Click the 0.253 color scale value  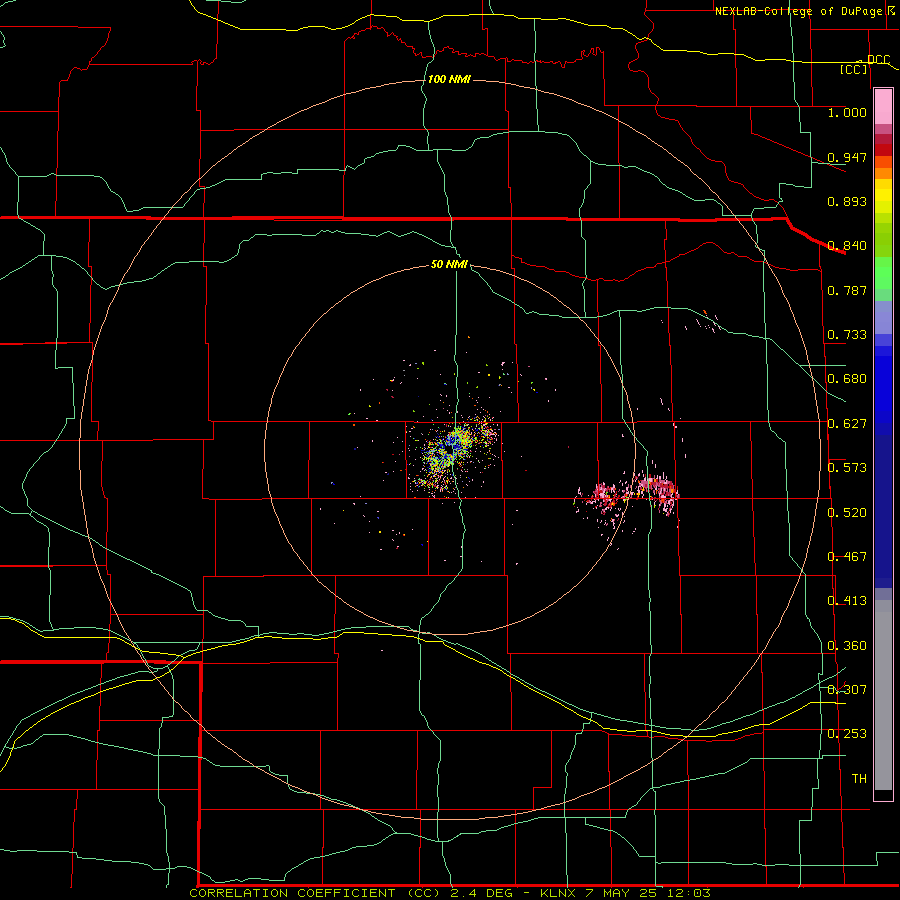click(847, 734)
